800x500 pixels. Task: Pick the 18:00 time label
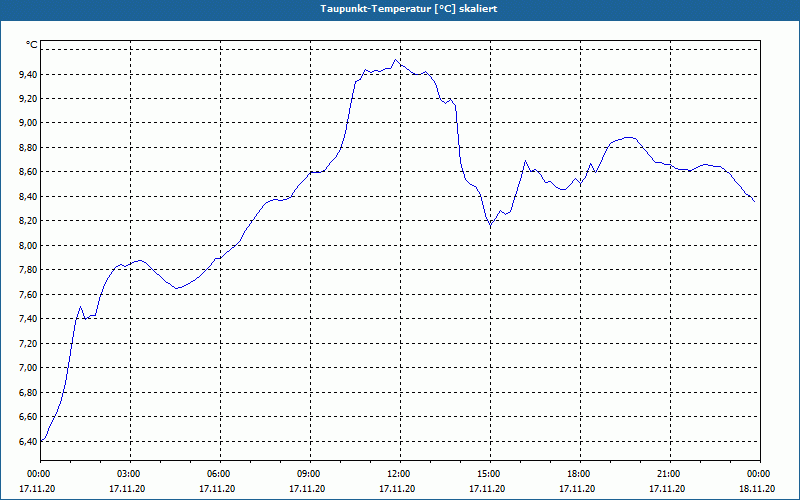click(579, 474)
